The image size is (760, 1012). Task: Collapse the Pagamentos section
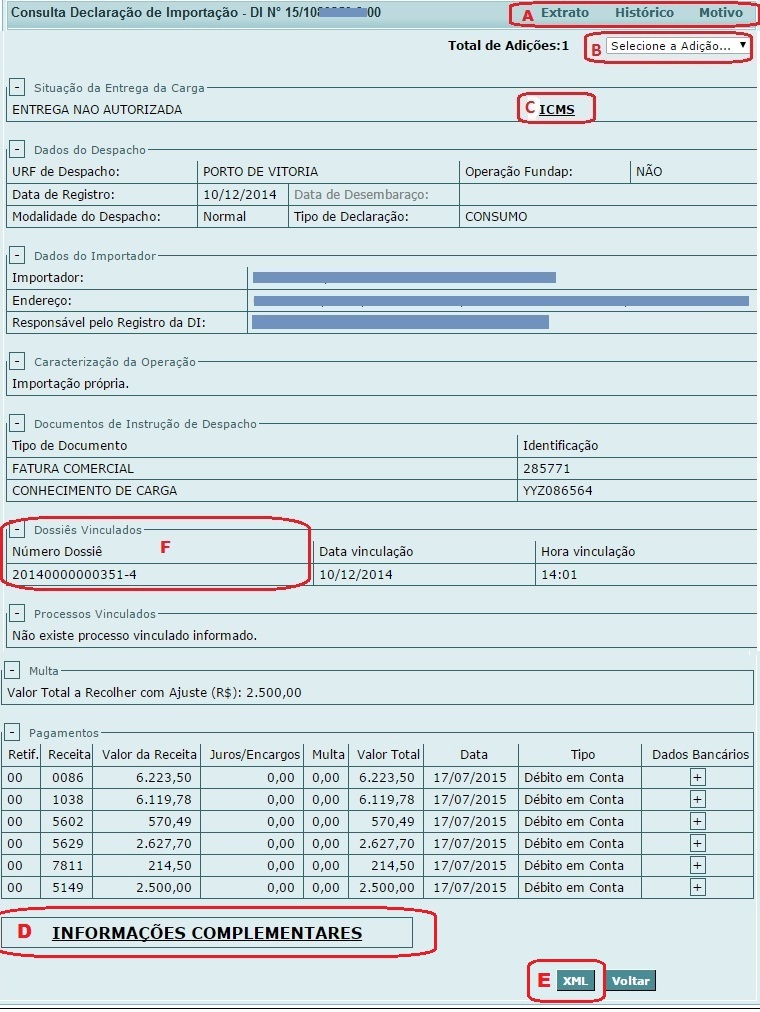[x=12, y=732]
